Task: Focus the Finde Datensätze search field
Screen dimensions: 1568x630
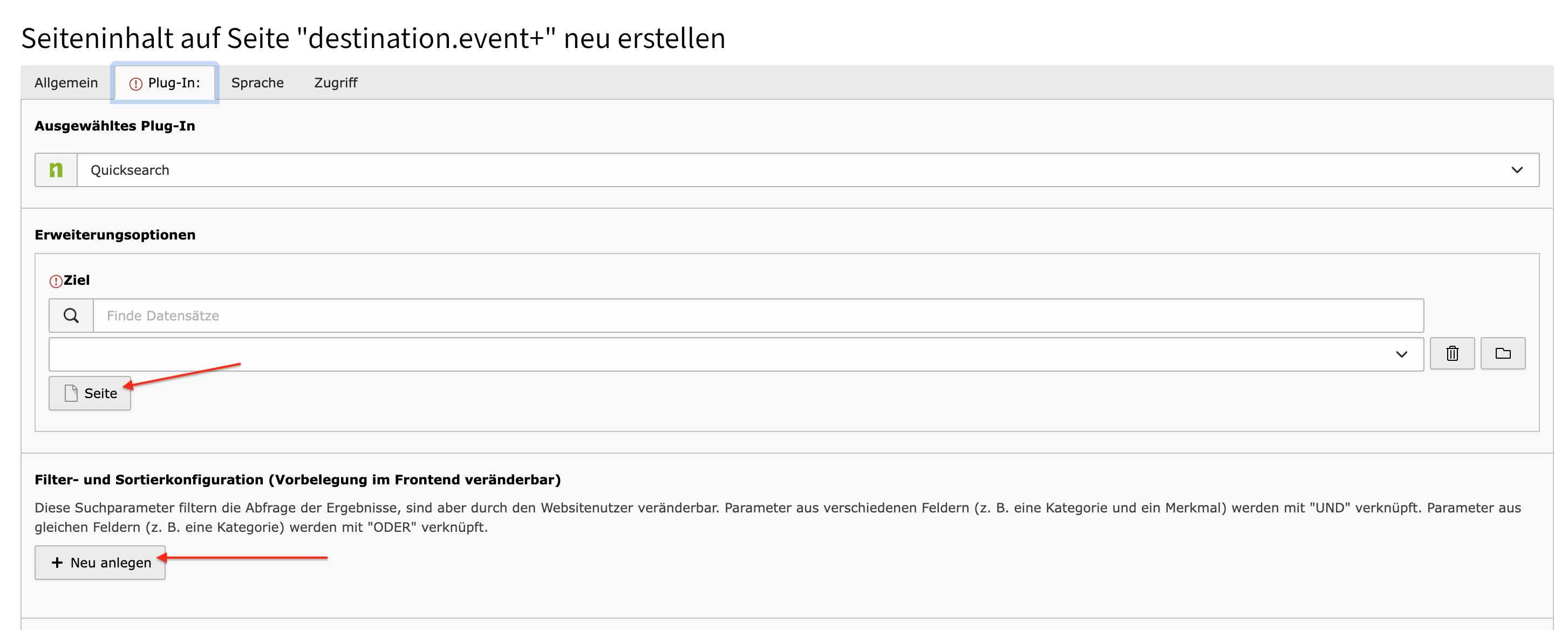Action: (758, 316)
